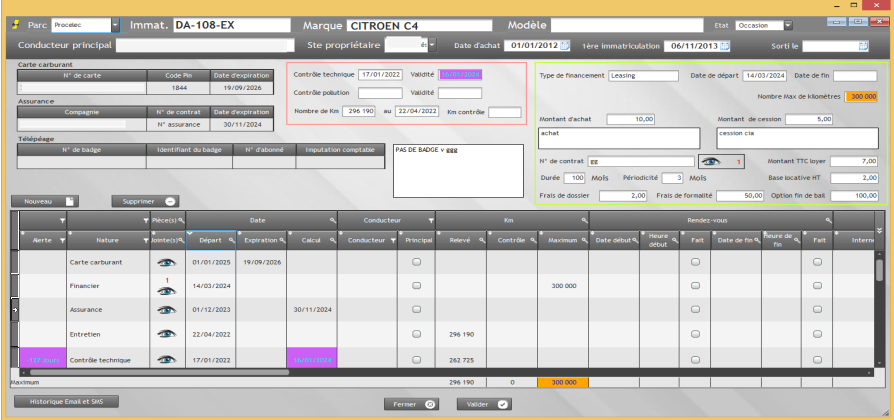The image size is (894, 420).
Task: Open calendar picker for Date d'achat
Action: (564, 45)
